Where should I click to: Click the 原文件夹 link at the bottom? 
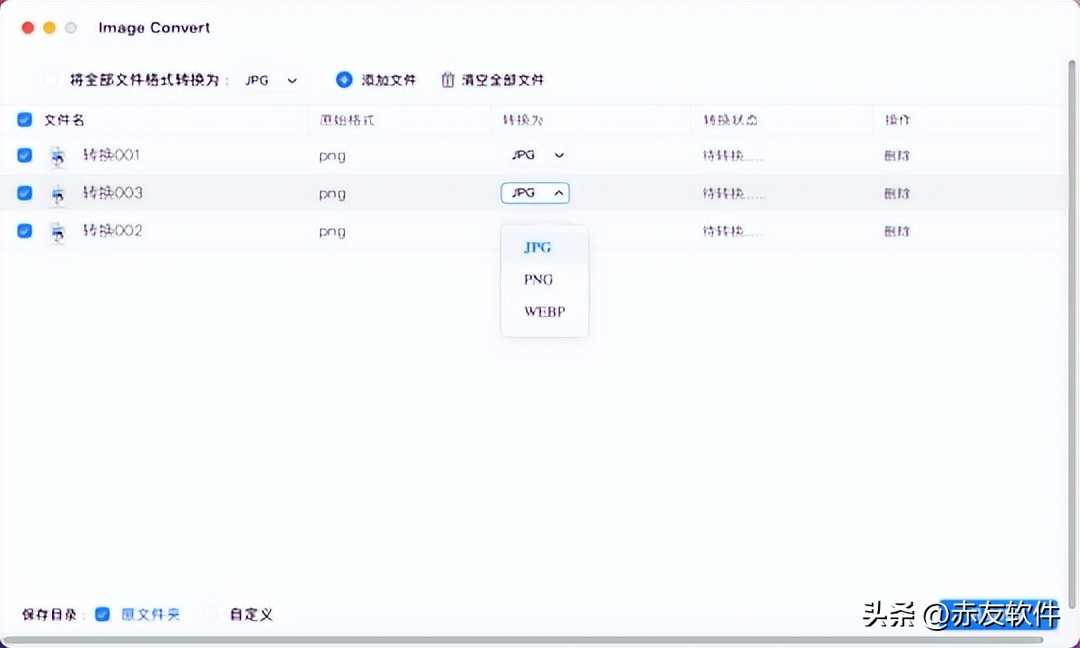point(150,614)
